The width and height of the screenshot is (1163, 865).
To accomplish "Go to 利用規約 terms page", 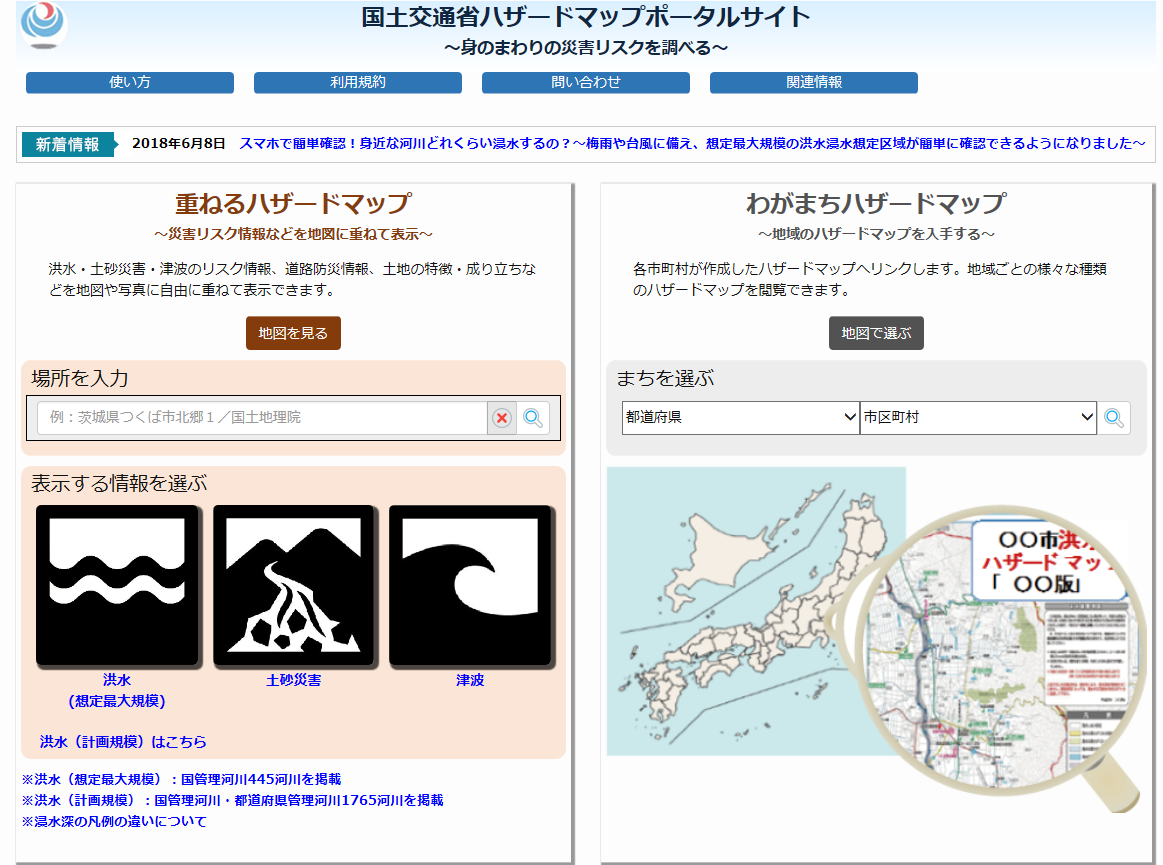I will pyautogui.click(x=358, y=83).
